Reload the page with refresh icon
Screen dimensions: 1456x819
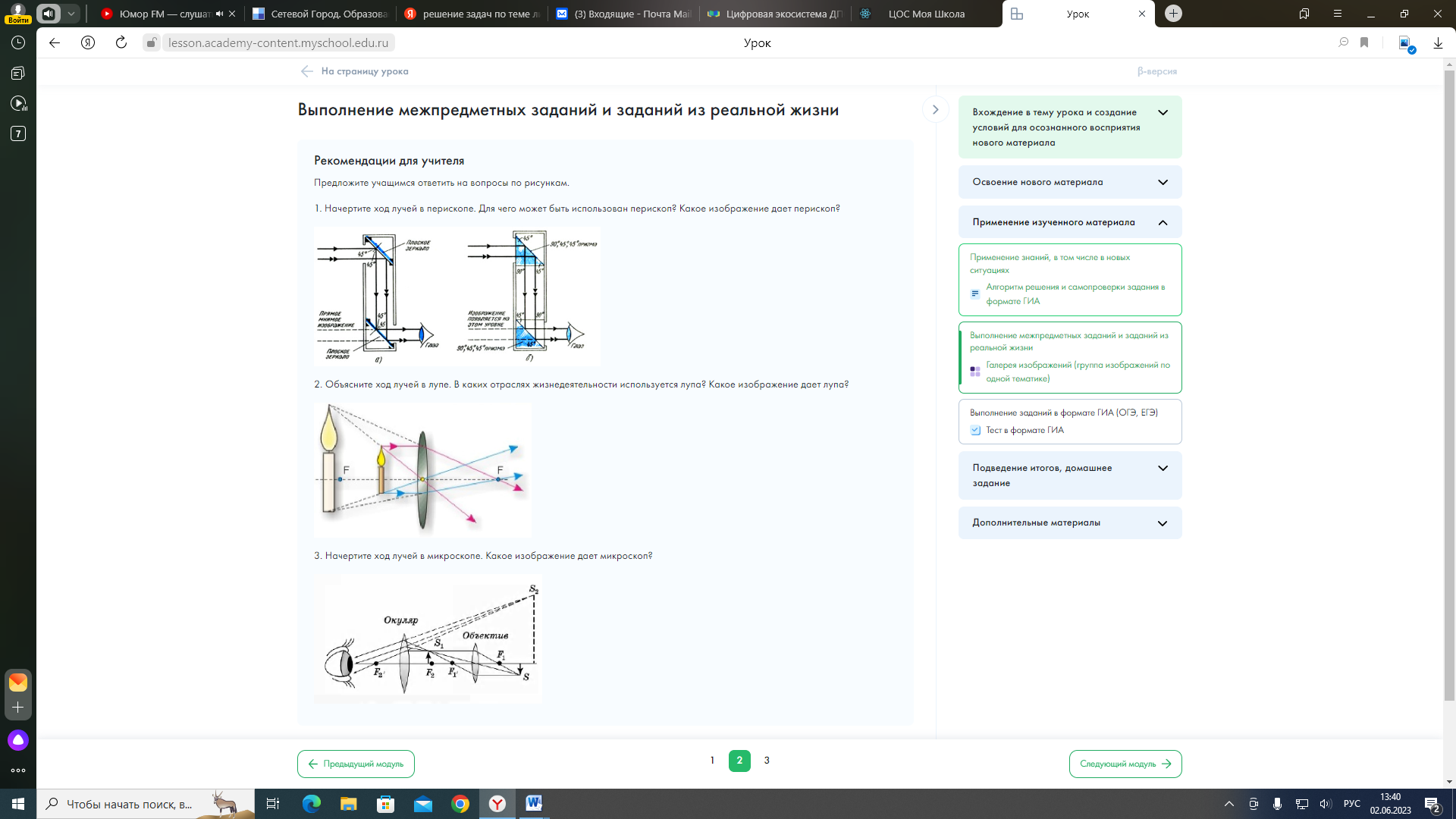(x=121, y=43)
